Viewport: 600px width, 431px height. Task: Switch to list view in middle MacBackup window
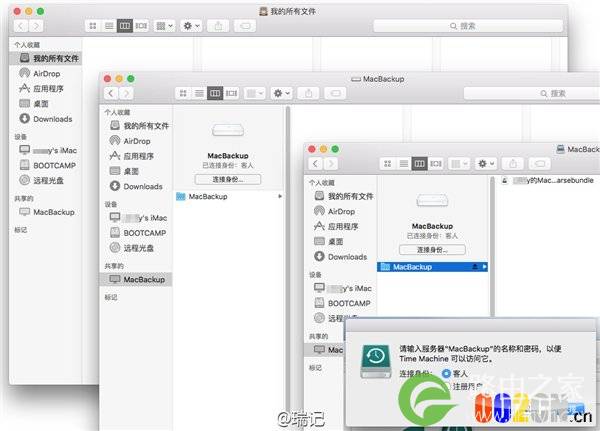coord(199,93)
